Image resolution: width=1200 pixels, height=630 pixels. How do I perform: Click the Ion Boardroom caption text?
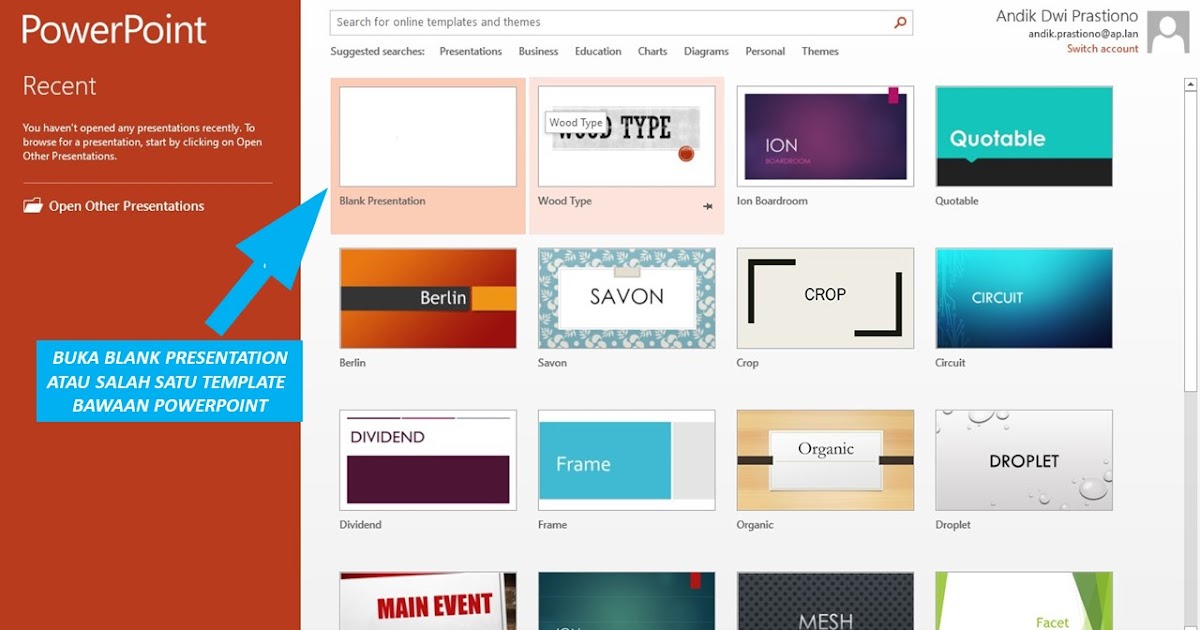[772, 201]
